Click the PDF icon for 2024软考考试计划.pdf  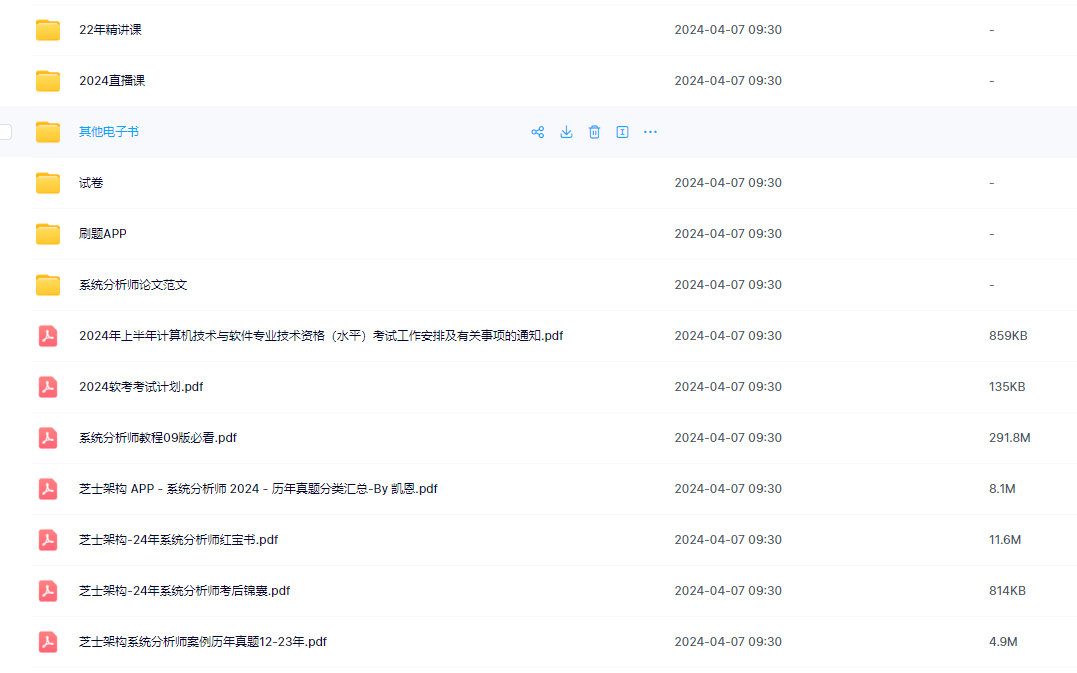tap(48, 387)
